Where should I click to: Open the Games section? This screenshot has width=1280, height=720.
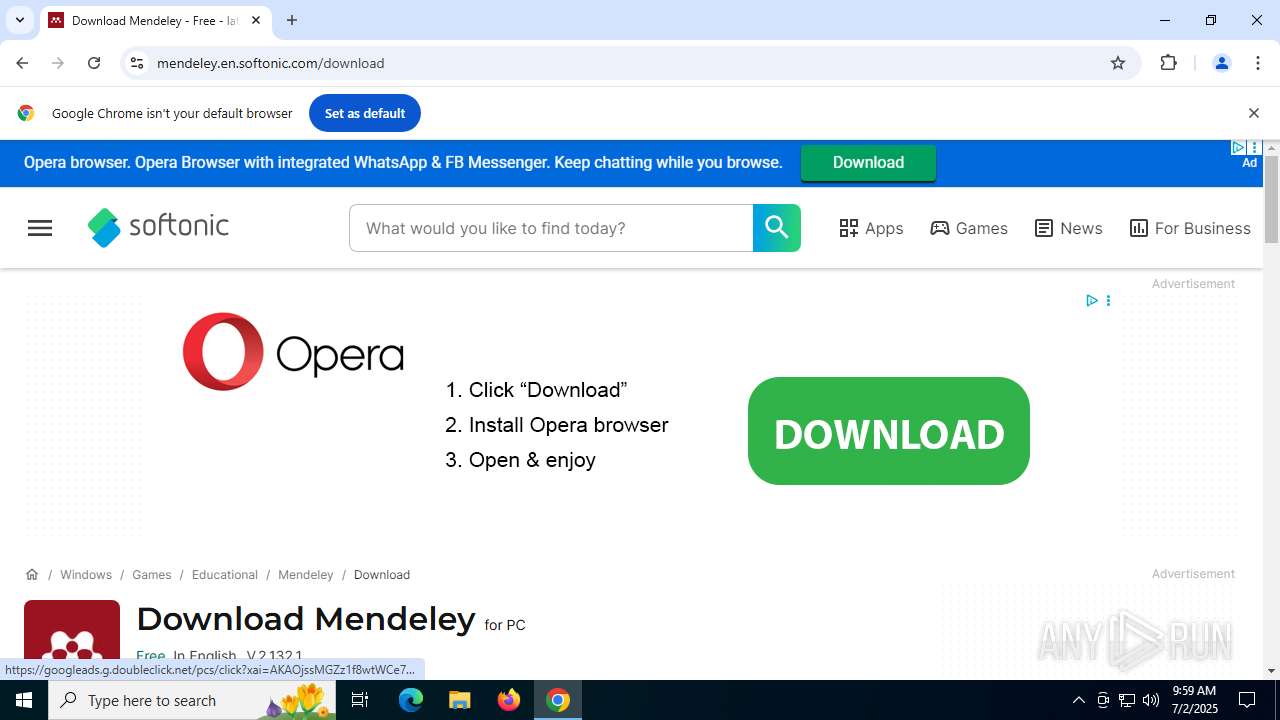[x=969, y=228]
